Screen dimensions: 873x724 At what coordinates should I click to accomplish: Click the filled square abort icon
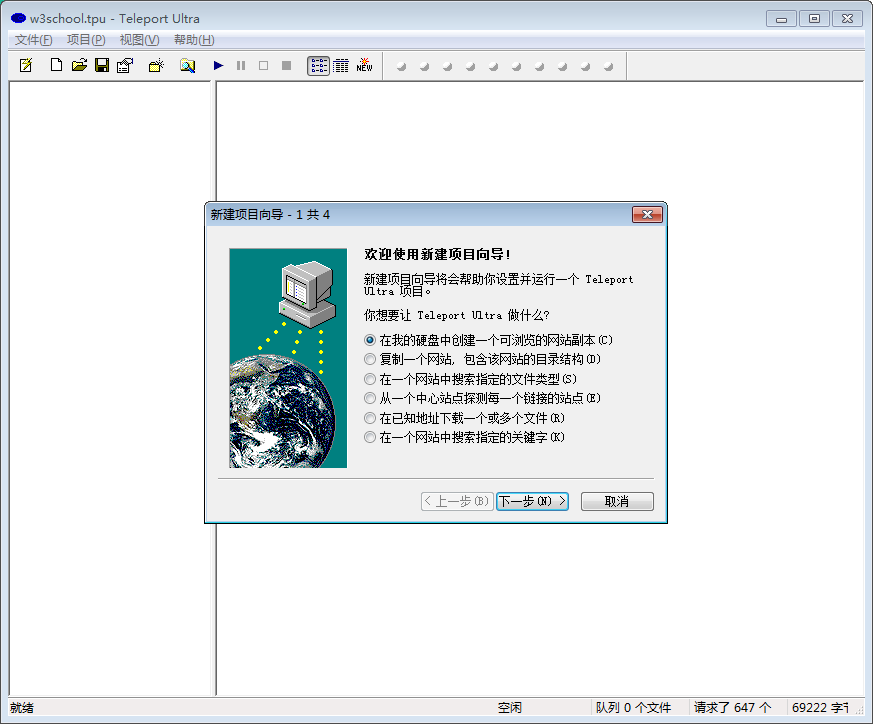pos(287,66)
